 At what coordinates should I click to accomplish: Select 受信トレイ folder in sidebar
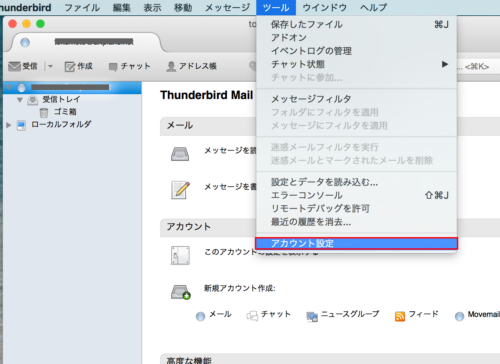click(x=61, y=99)
